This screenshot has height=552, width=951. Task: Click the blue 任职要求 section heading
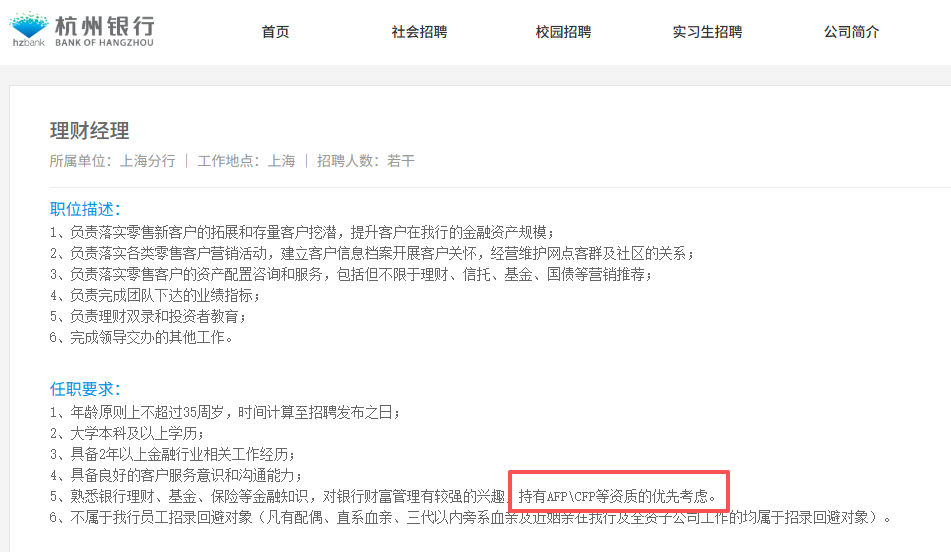(x=85, y=389)
